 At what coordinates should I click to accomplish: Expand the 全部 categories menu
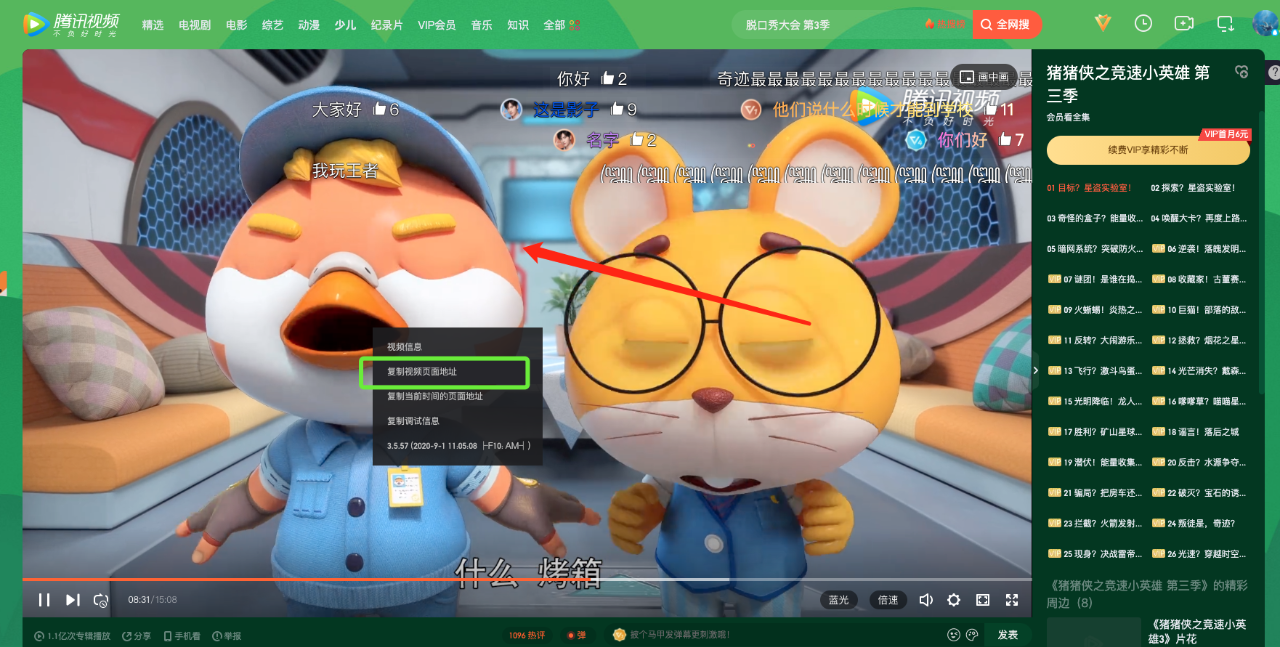pos(562,25)
